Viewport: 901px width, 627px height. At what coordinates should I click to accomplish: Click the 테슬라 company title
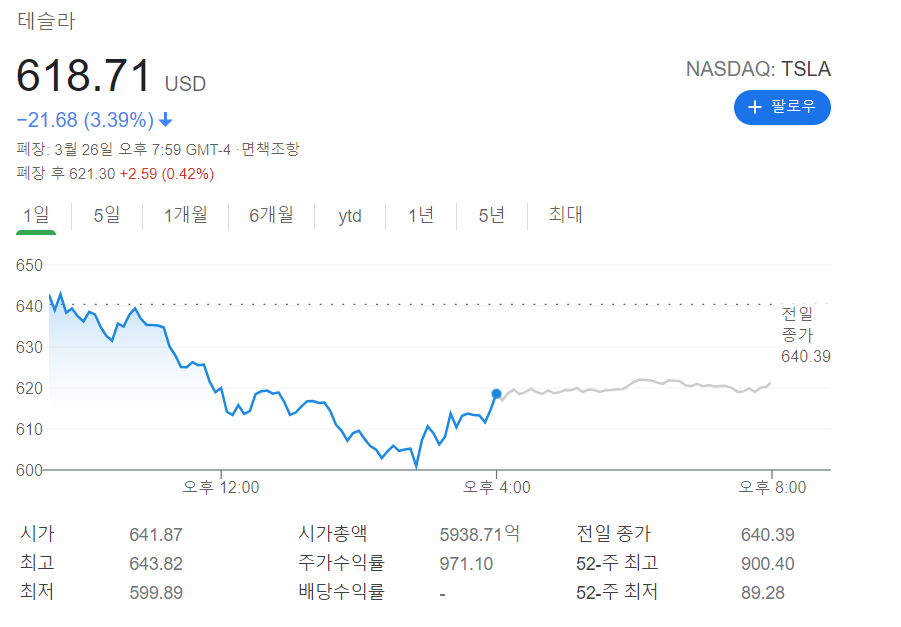click(x=46, y=21)
